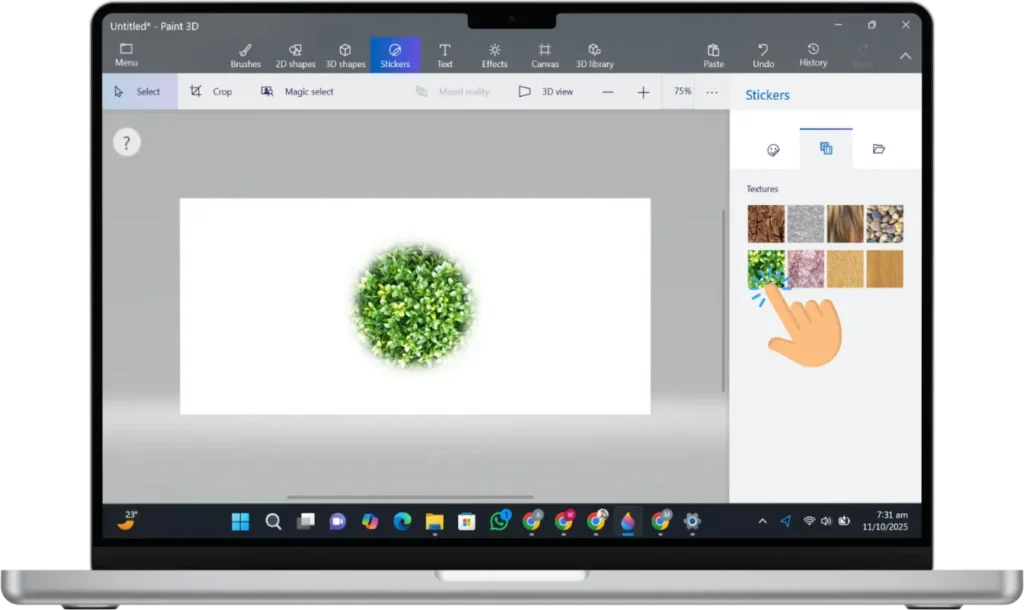Open the 2D shapes tool
Viewport: 1024px width, 610px height.
[x=295, y=55]
